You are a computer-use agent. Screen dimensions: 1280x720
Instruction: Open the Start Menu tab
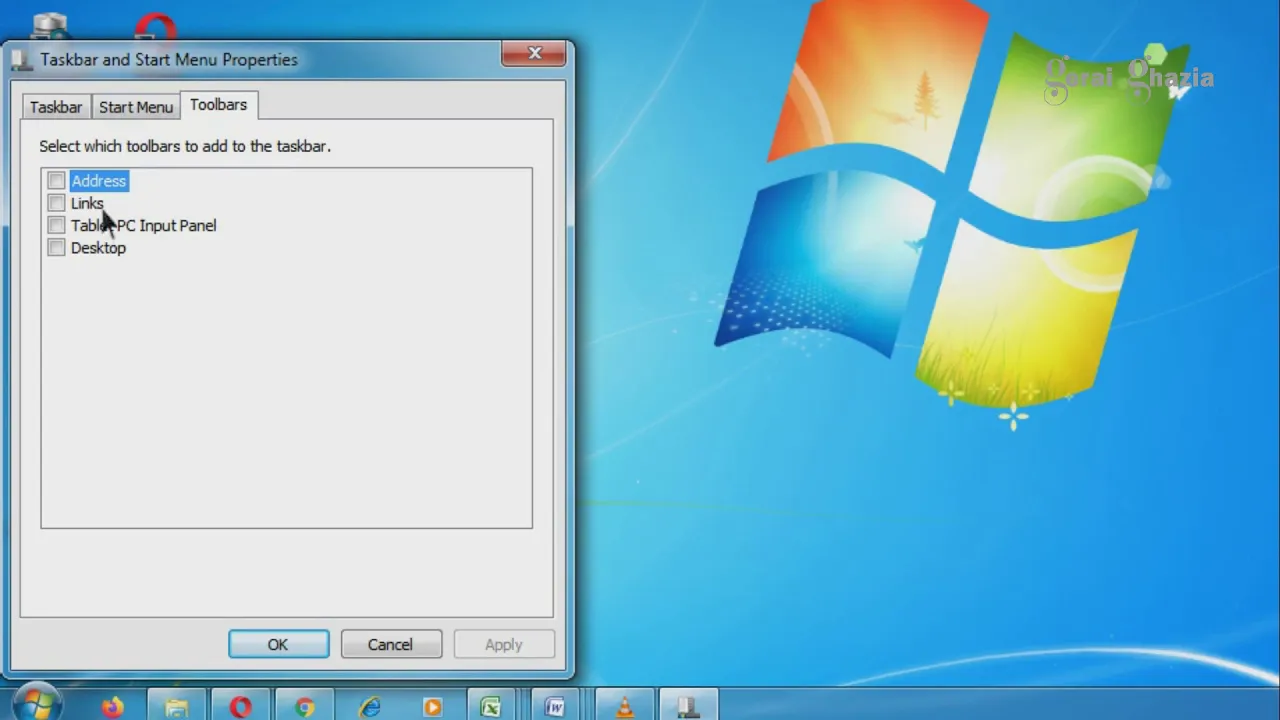pos(136,107)
